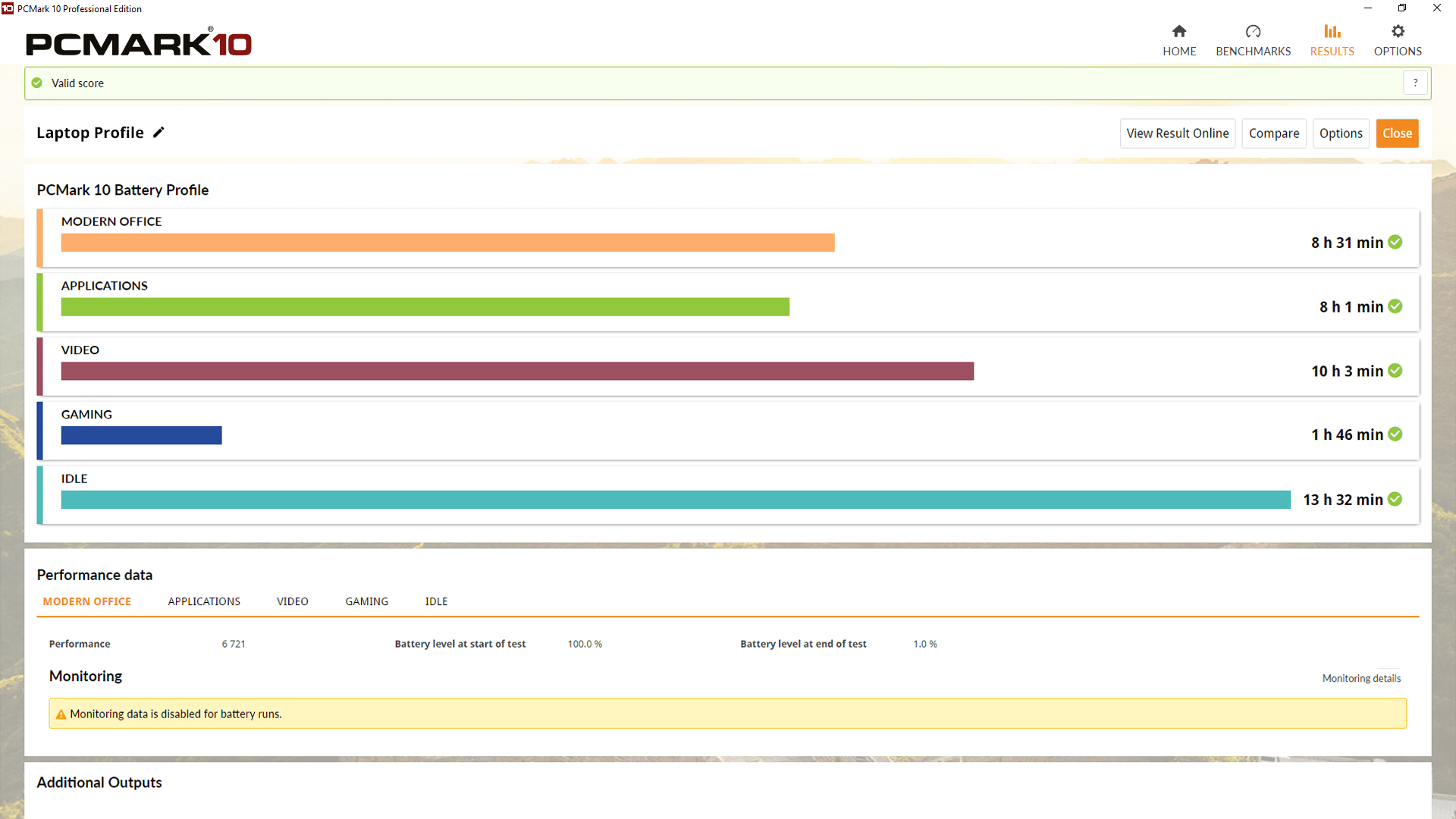Click the green checkmark next to Idle result
This screenshot has height=819, width=1456.
1395,500
